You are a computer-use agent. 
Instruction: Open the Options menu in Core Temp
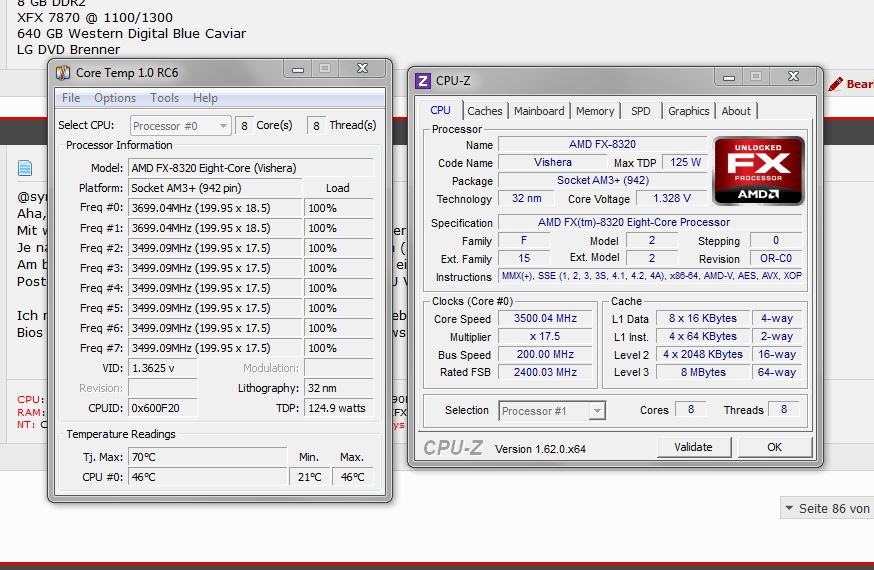click(x=115, y=98)
